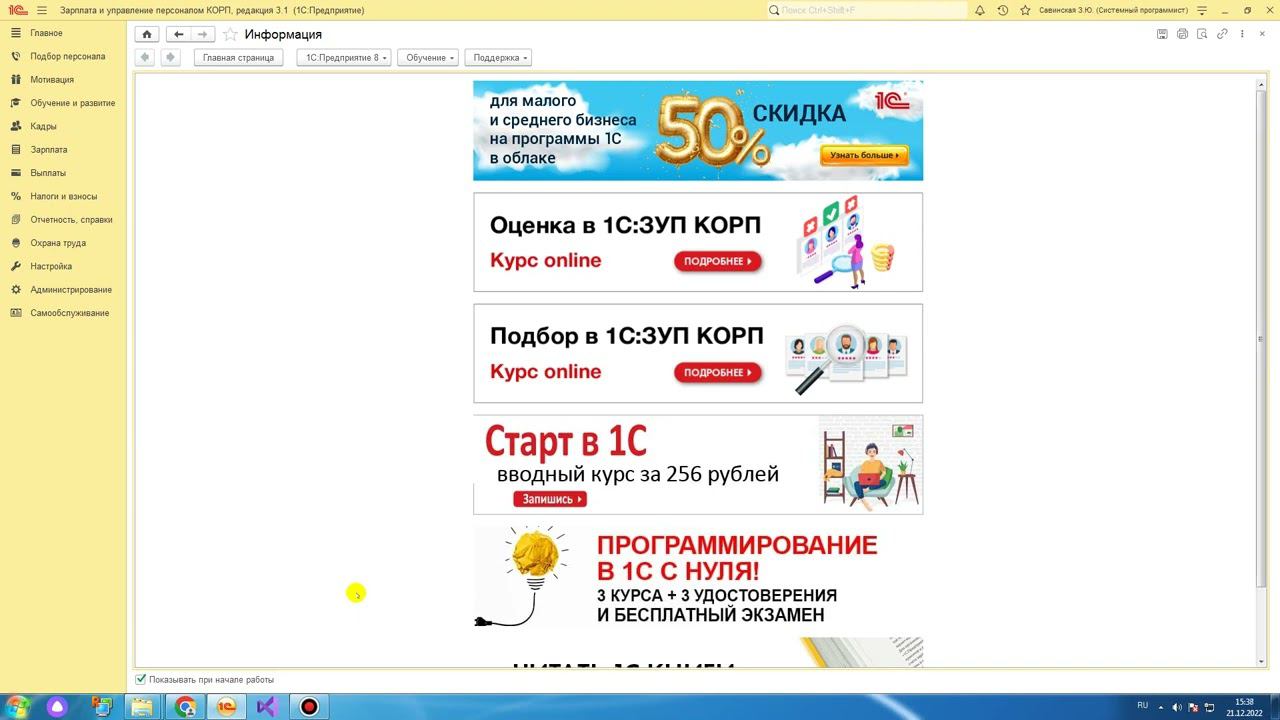Open the Подбор персонала section
Viewport: 1280px width, 720px height.
63,56
